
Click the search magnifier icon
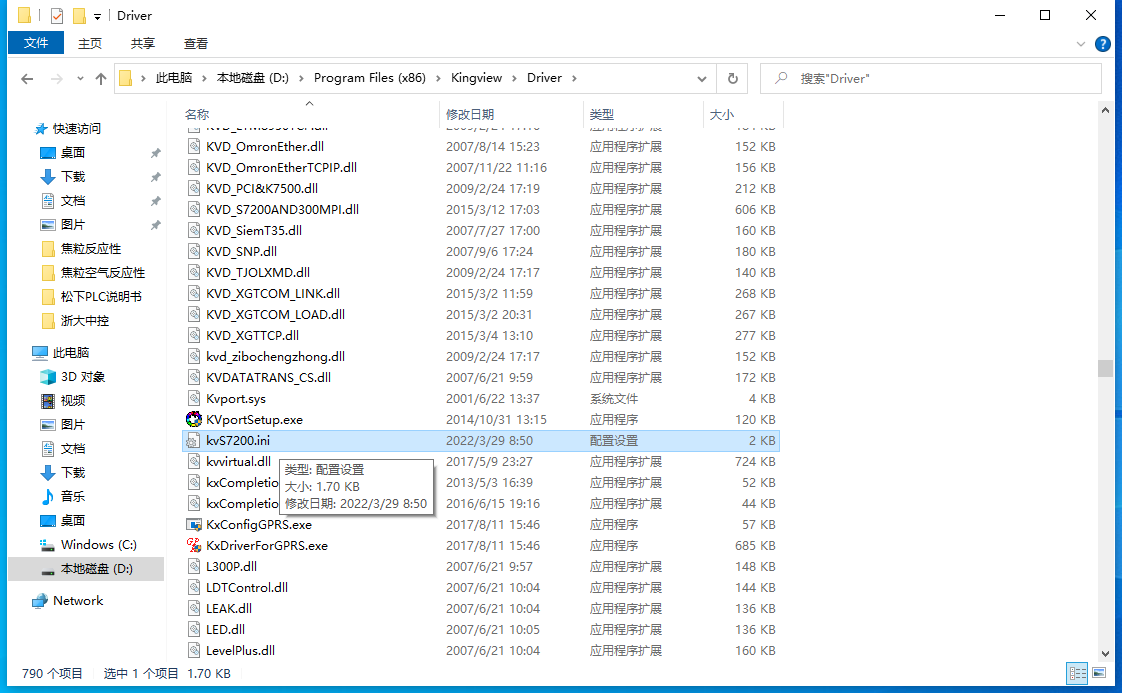(x=781, y=78)
